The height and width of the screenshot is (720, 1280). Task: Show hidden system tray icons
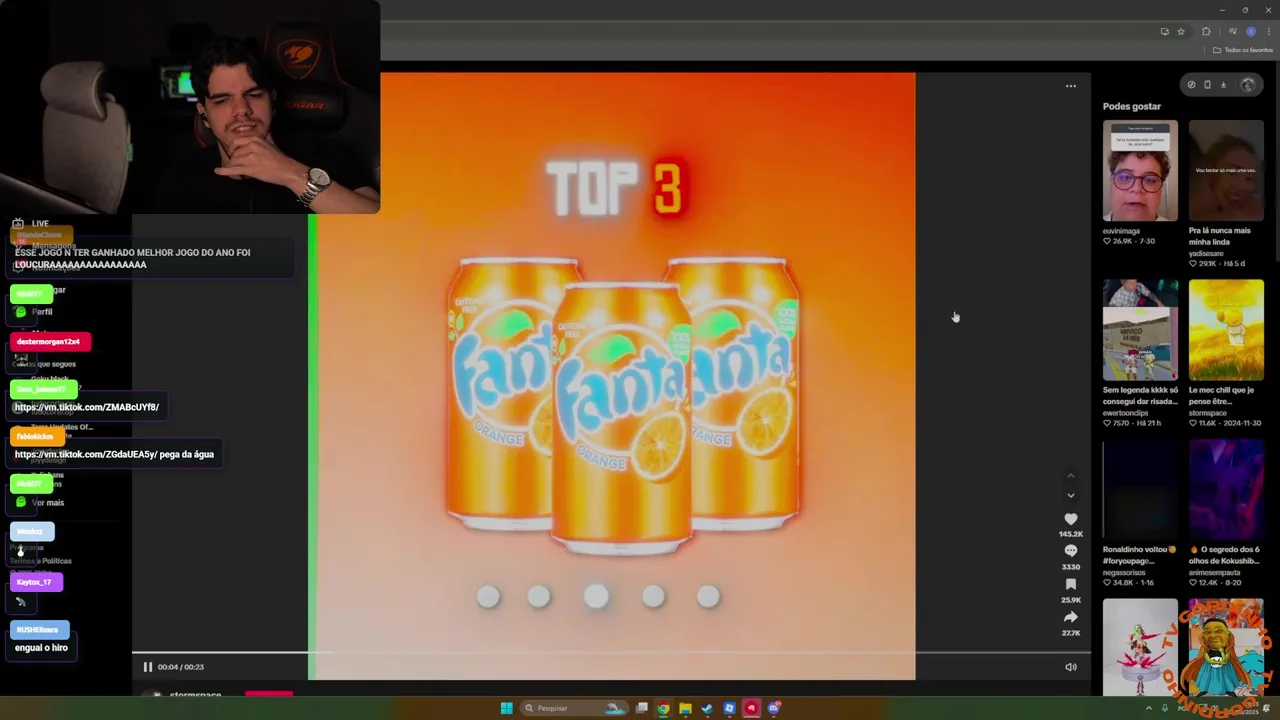1148,708
